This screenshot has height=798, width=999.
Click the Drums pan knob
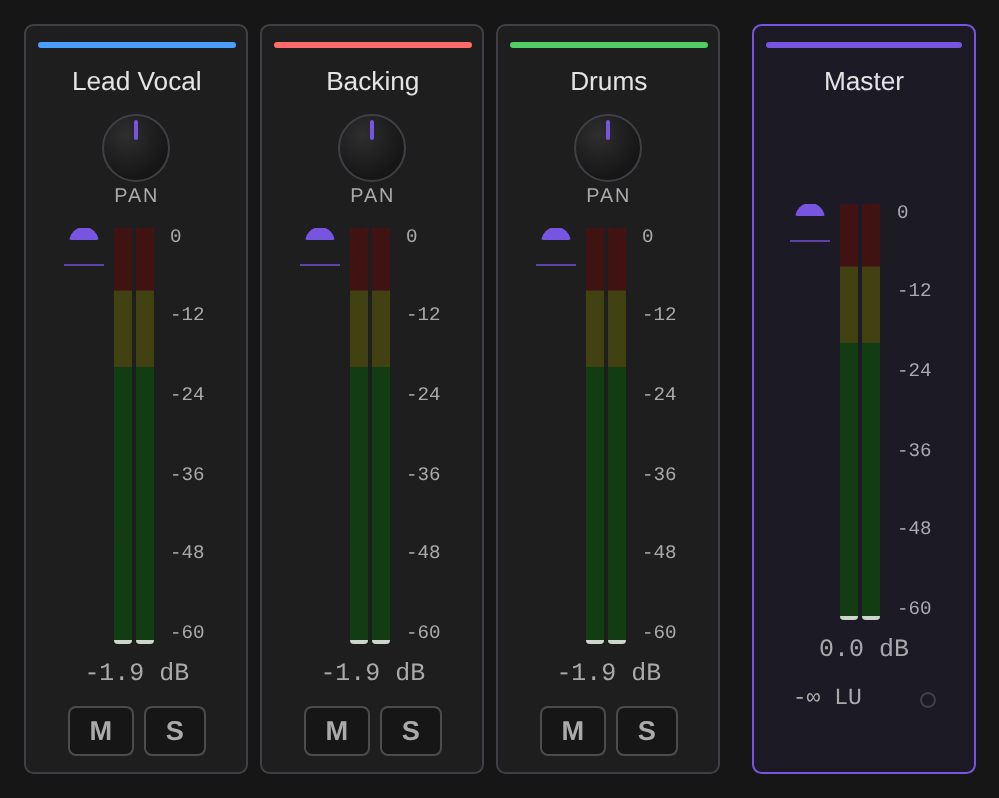tap(608, 148)
